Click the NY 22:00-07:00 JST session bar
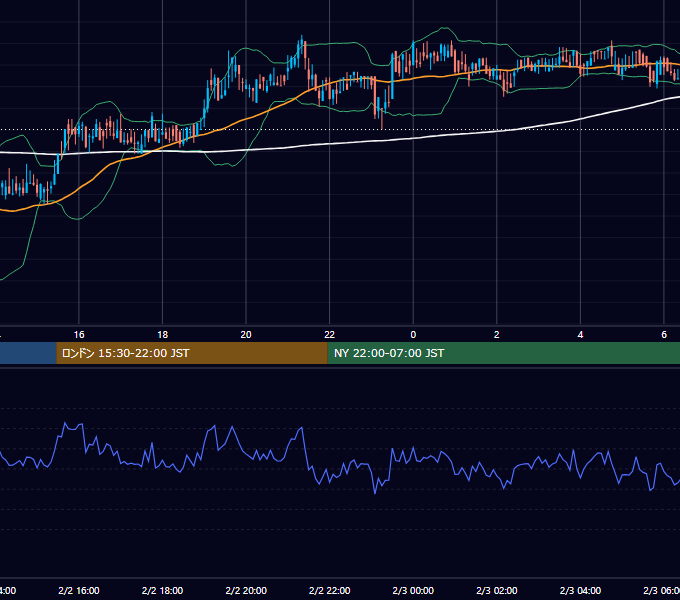 [x=503, y=353]
